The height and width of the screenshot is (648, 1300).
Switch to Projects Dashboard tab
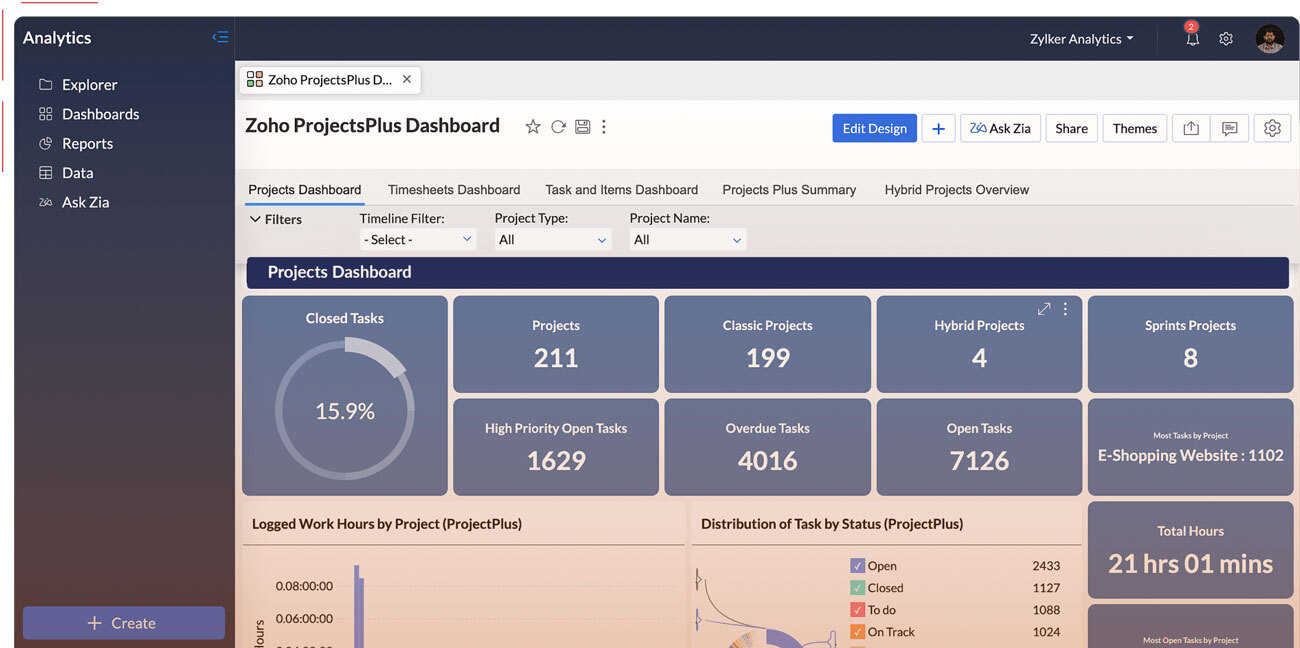click(305, 190)
